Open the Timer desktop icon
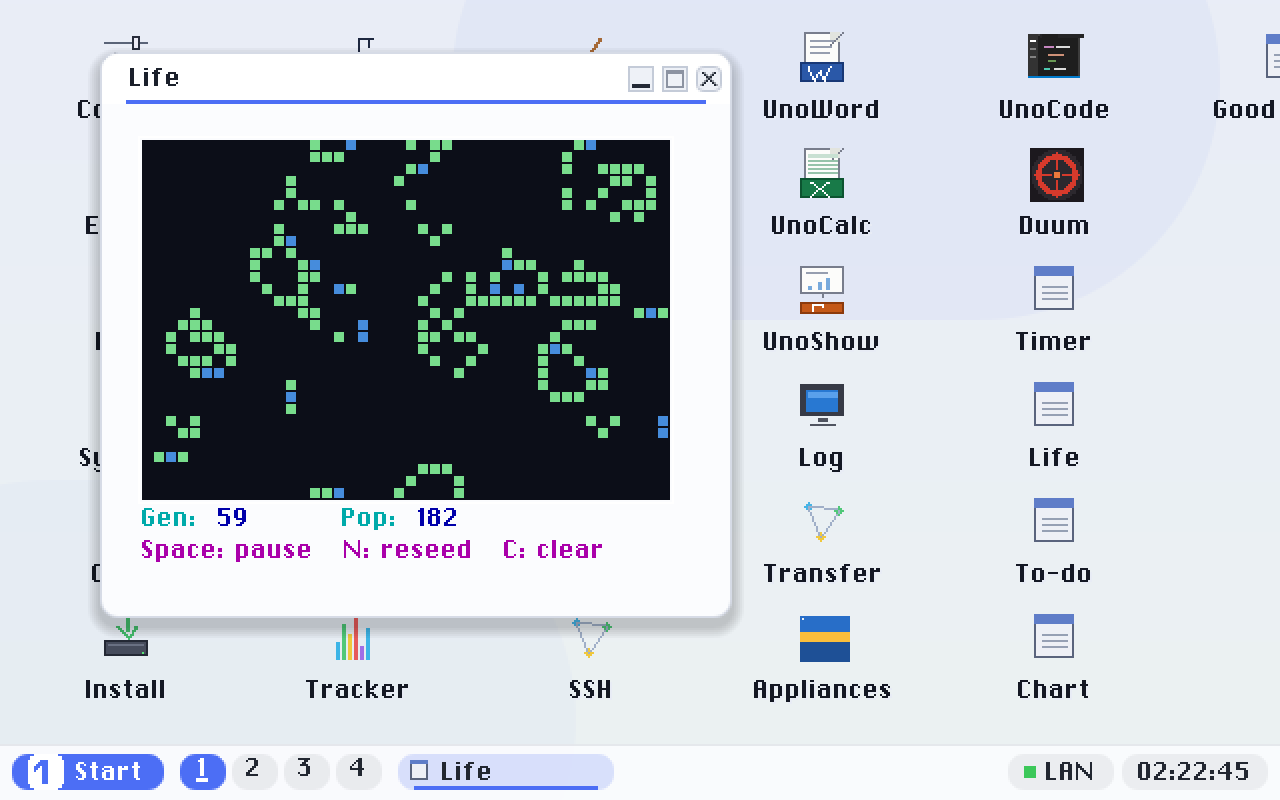 coord(1054,307)
